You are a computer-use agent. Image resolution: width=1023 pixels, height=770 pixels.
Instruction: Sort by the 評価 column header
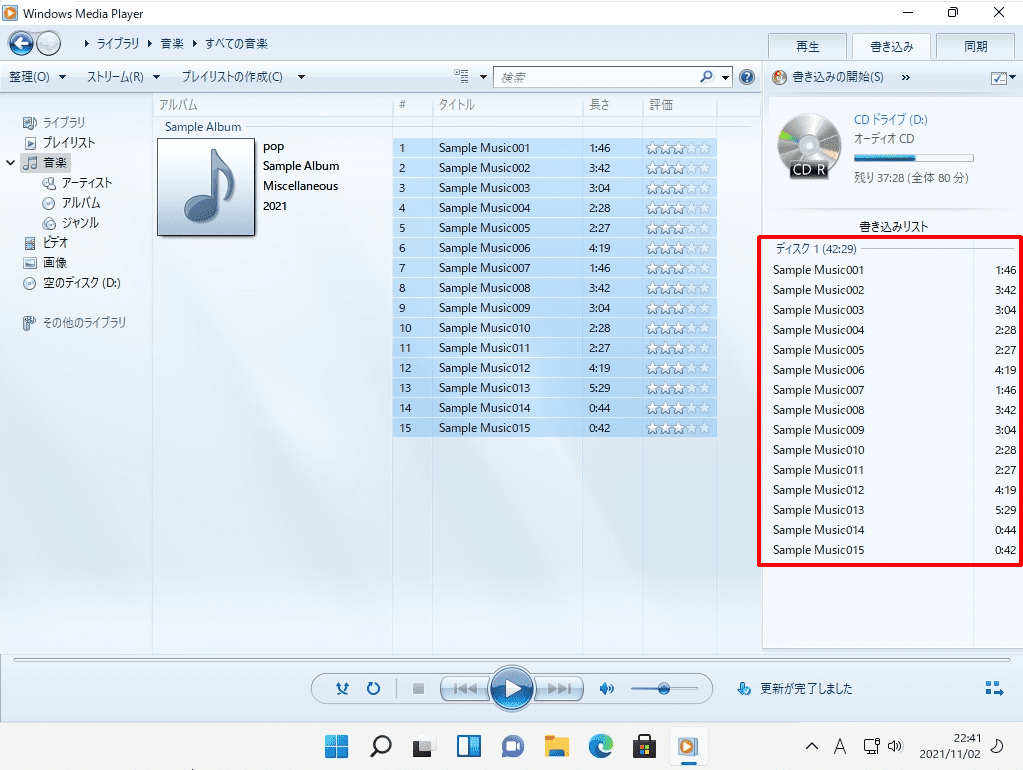coord(679,105)
